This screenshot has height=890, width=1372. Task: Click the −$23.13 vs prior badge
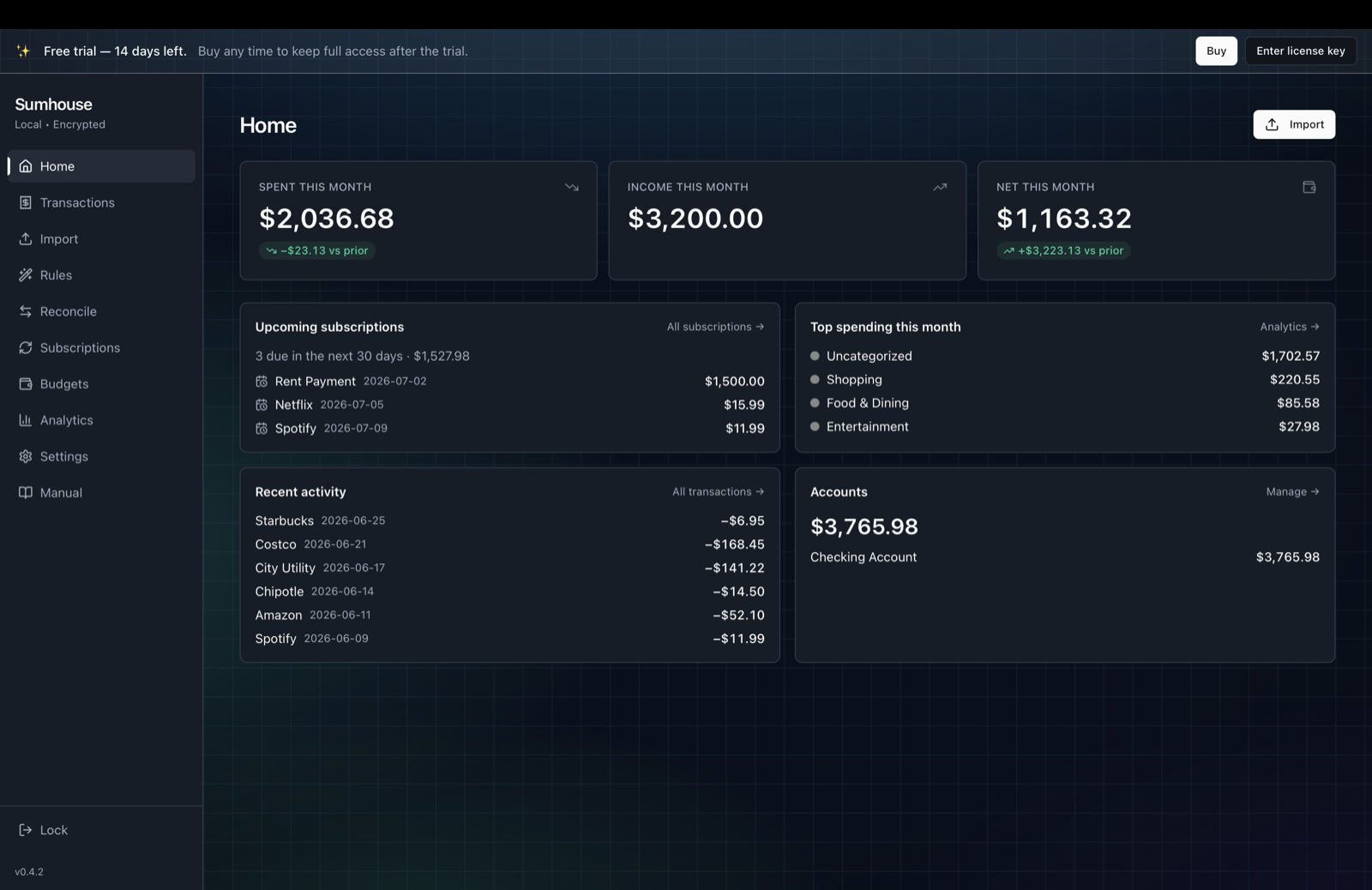point(316,250)
